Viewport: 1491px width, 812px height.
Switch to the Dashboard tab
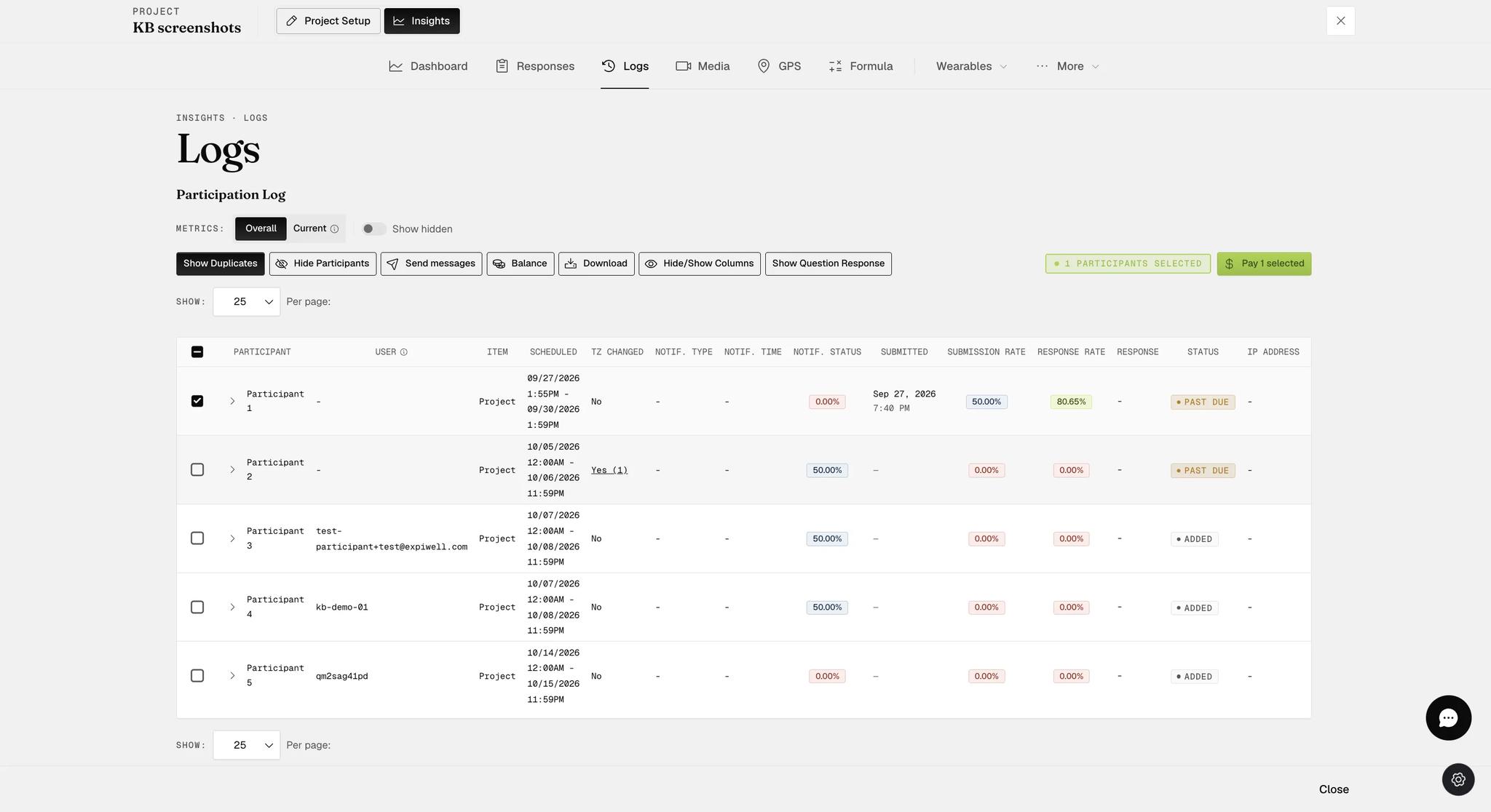tap(428, 66)
